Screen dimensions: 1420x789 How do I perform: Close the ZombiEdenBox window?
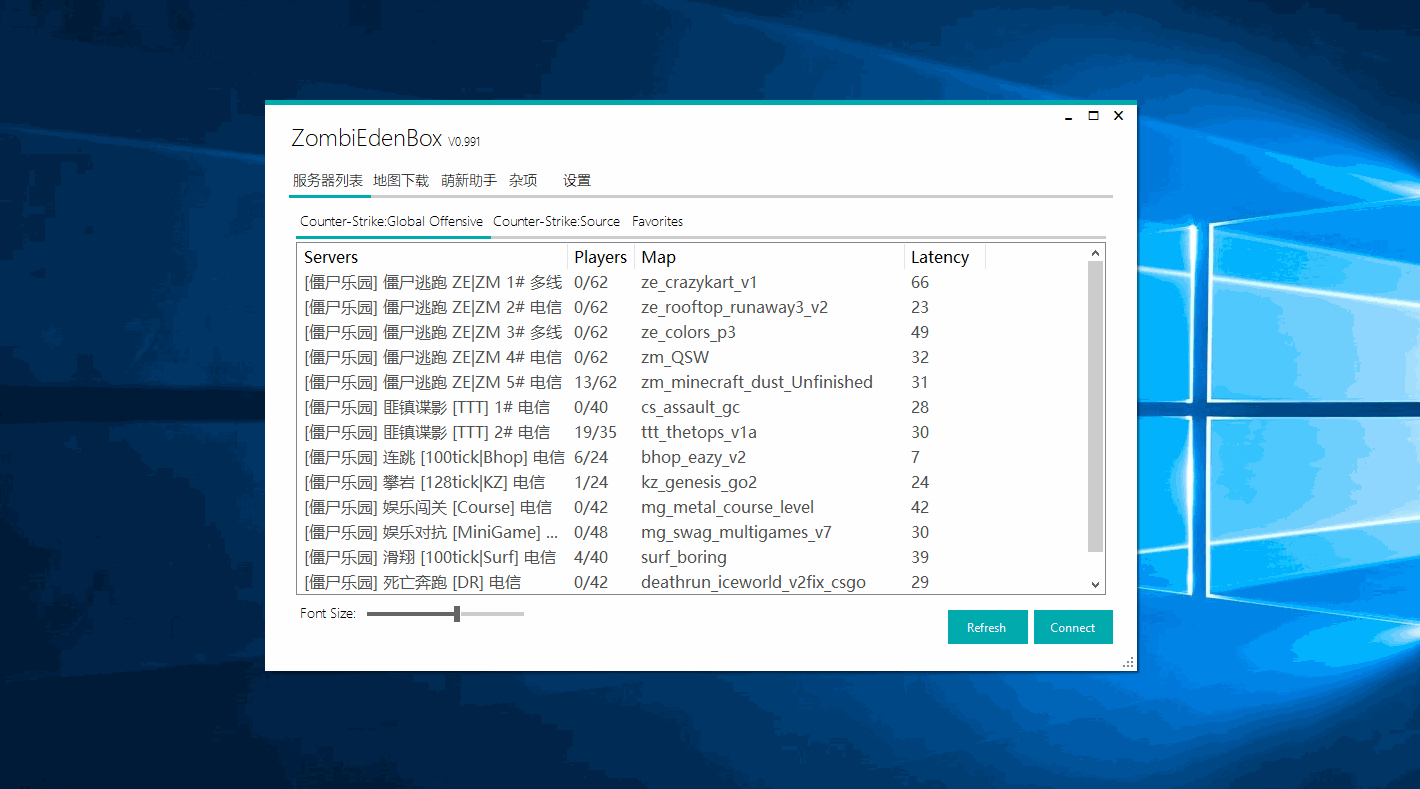coord(1119,116)
